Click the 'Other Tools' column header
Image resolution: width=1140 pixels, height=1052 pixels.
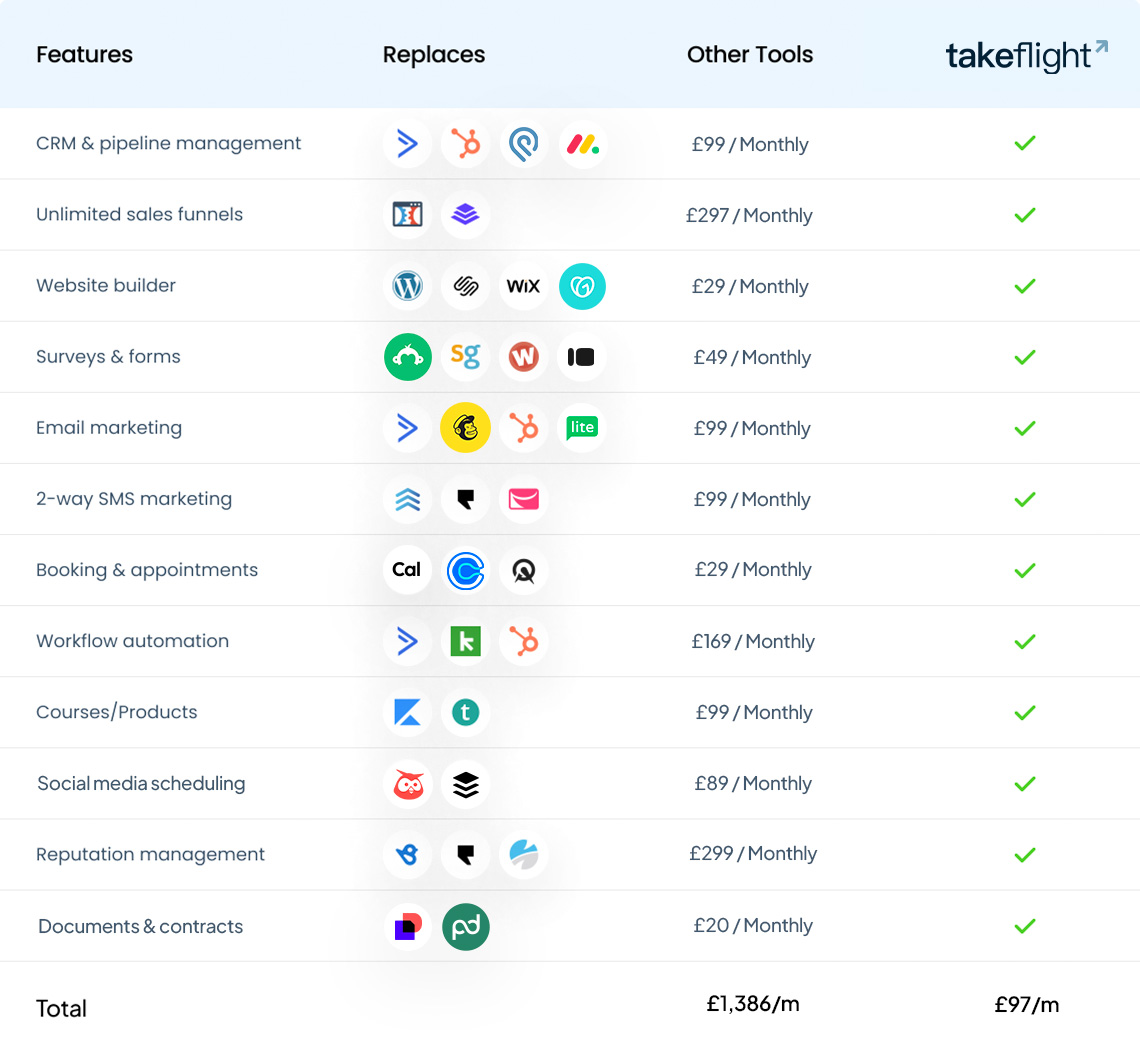click(x=750, y=55)
